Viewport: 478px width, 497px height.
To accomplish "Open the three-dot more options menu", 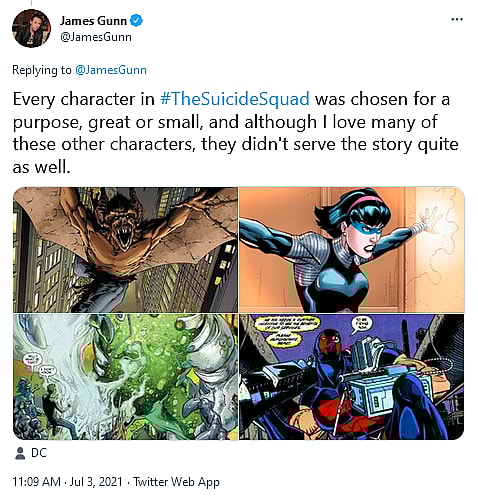I will pyautogui.click(x=457, y=19).
